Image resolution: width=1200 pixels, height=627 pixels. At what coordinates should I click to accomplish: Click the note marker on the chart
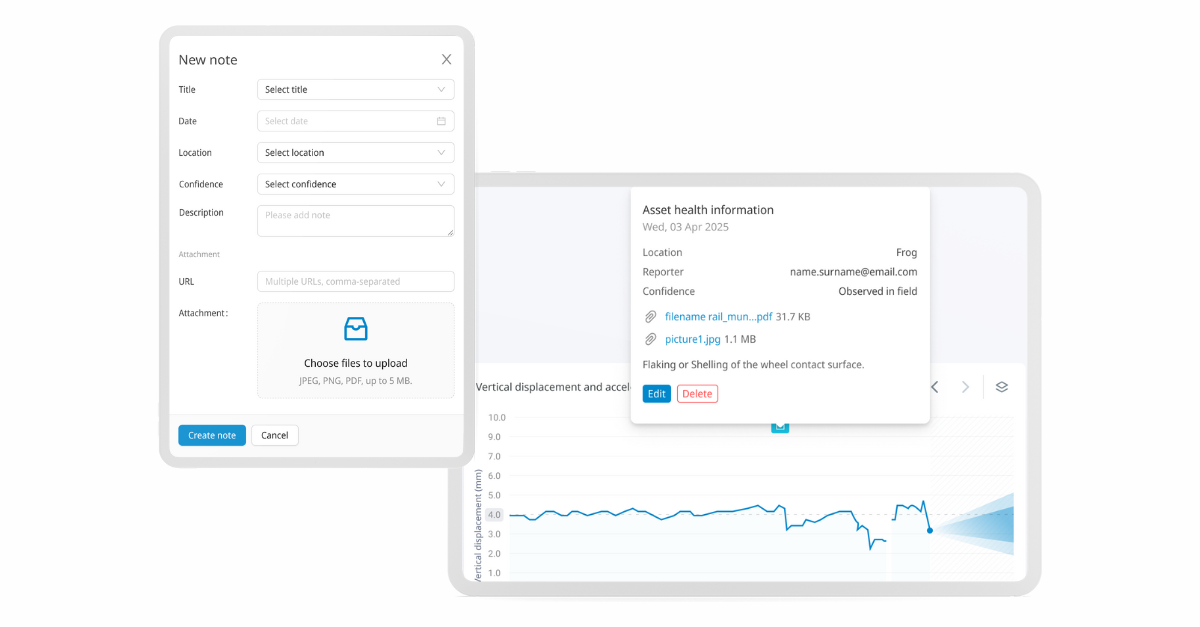(780, 427)
